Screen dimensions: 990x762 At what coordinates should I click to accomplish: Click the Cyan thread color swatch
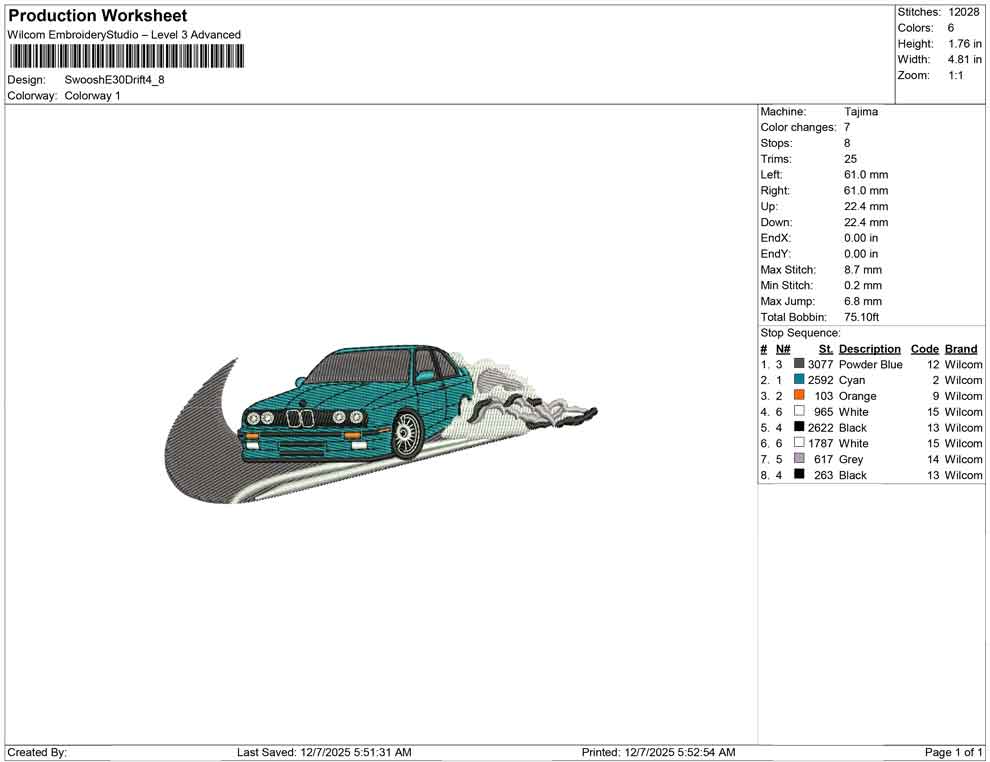pyautogui.click(x=799, y=379)
